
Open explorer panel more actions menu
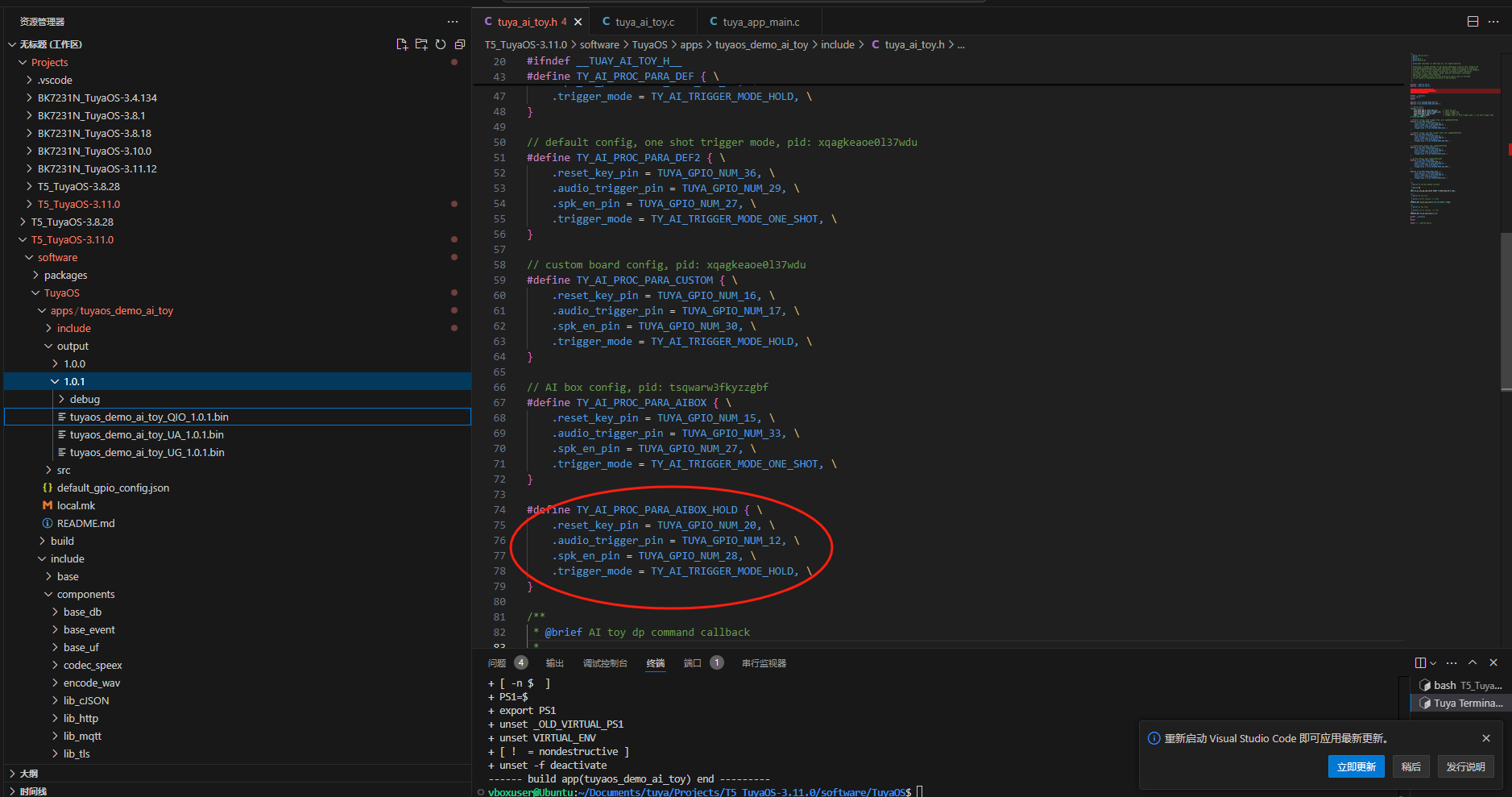453,22
